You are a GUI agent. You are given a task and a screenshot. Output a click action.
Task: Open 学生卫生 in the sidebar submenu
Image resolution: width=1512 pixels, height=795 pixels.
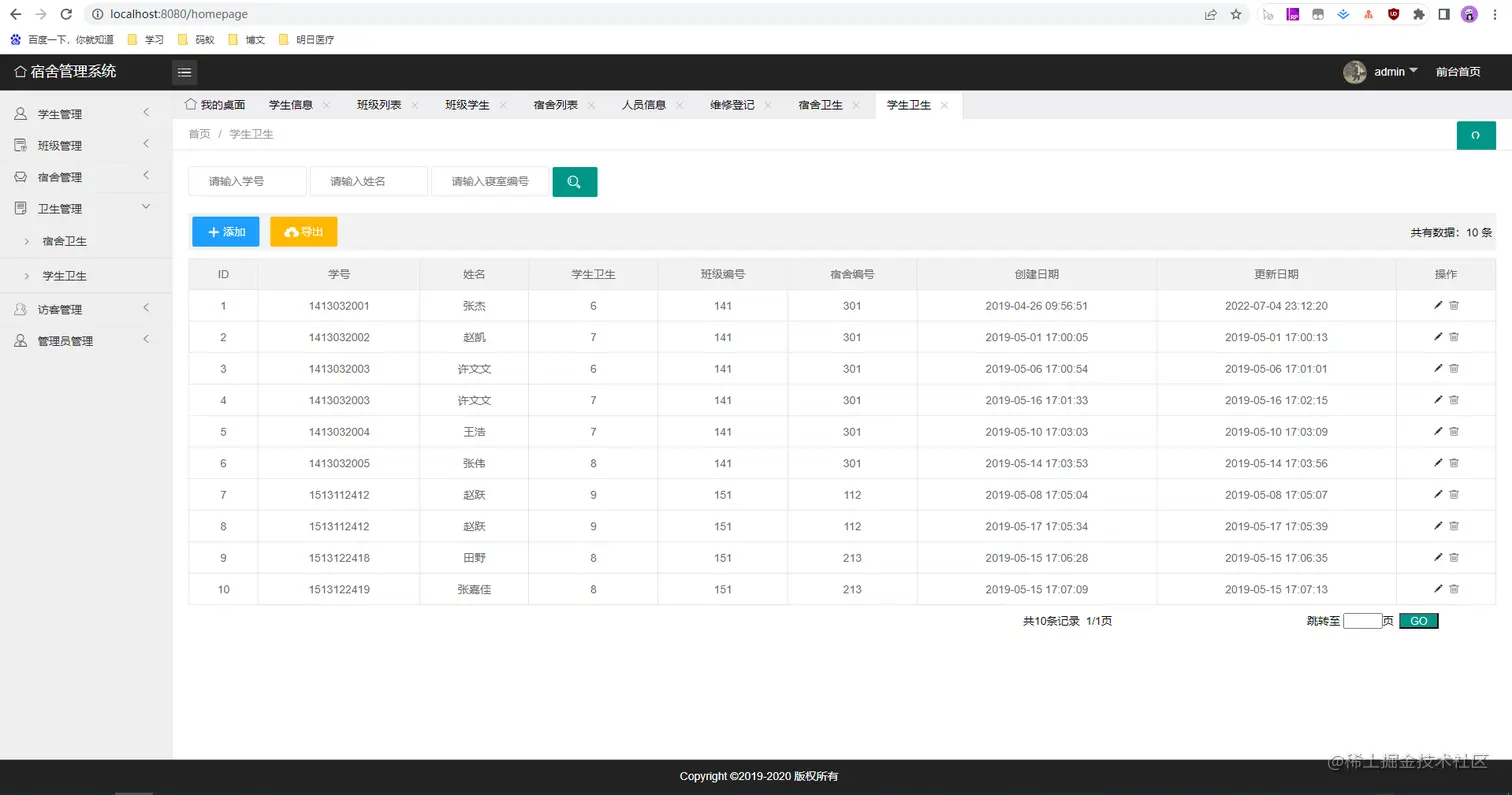[x=86, y=275]
